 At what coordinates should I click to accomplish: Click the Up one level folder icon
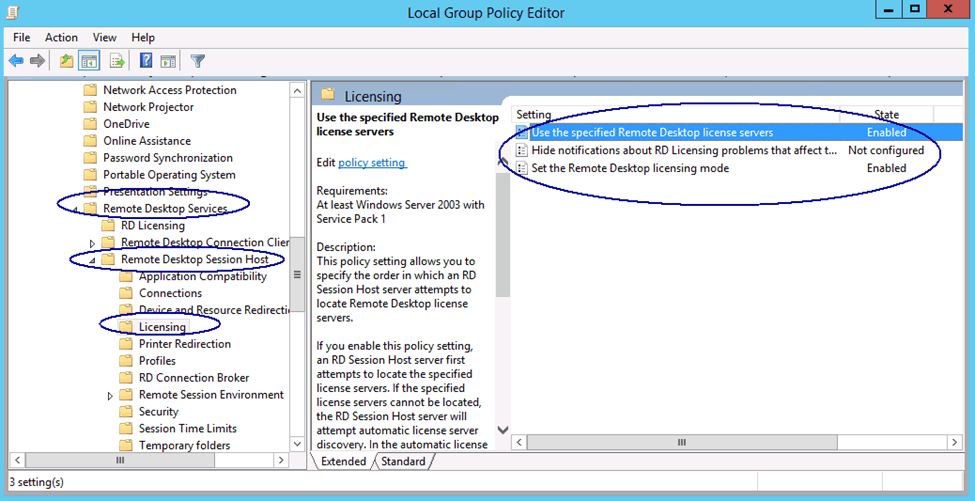pyautogui.click(x=67, y=61)
